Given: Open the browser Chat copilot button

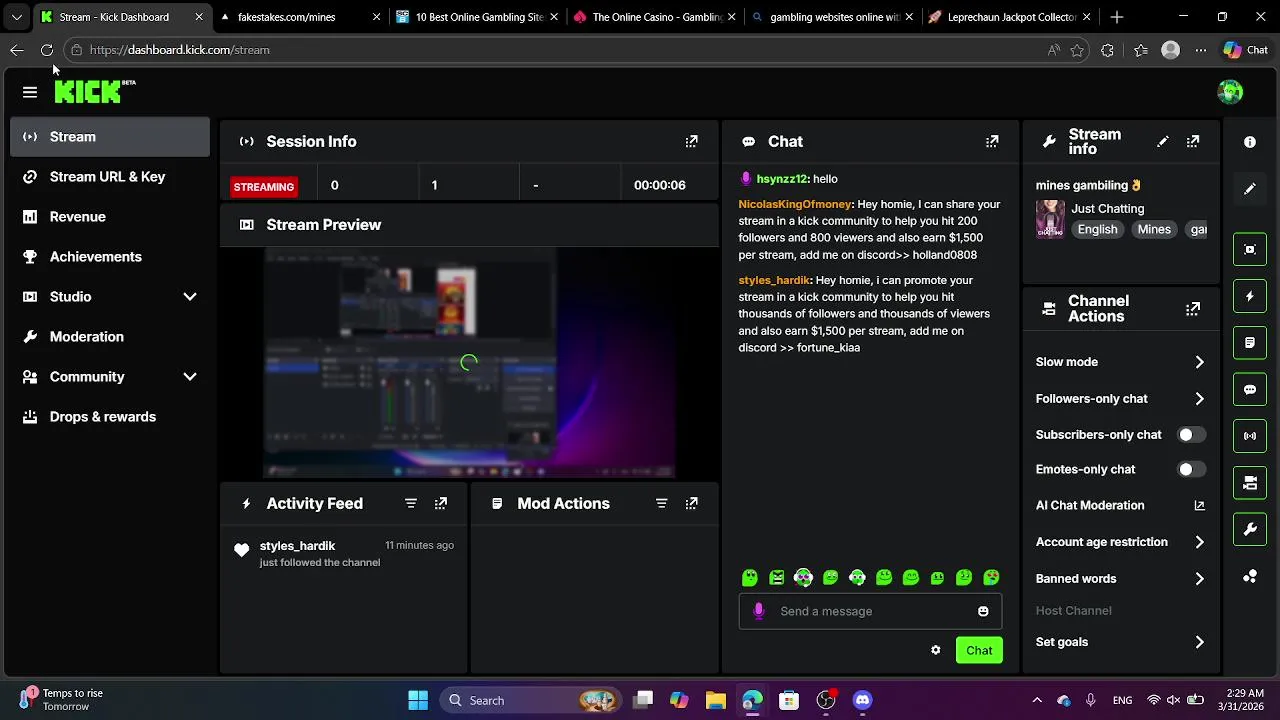Looking at the screenshot, I should pyautogui.click(x=1246, y=50).
